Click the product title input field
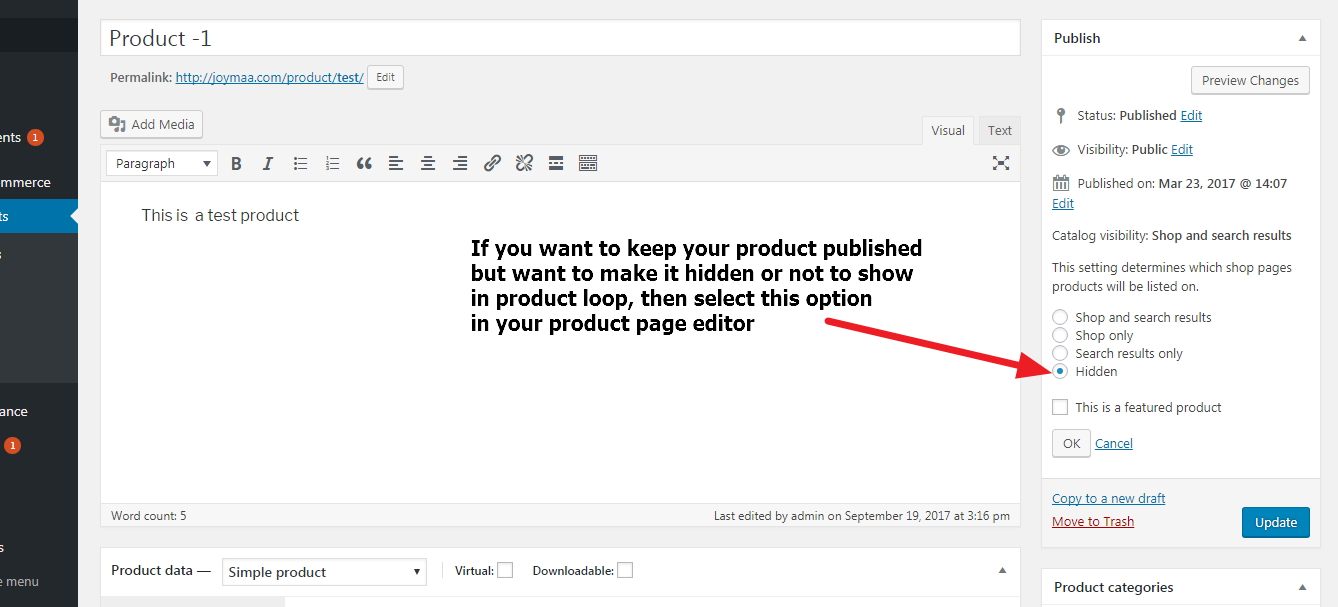 (560, 38)
